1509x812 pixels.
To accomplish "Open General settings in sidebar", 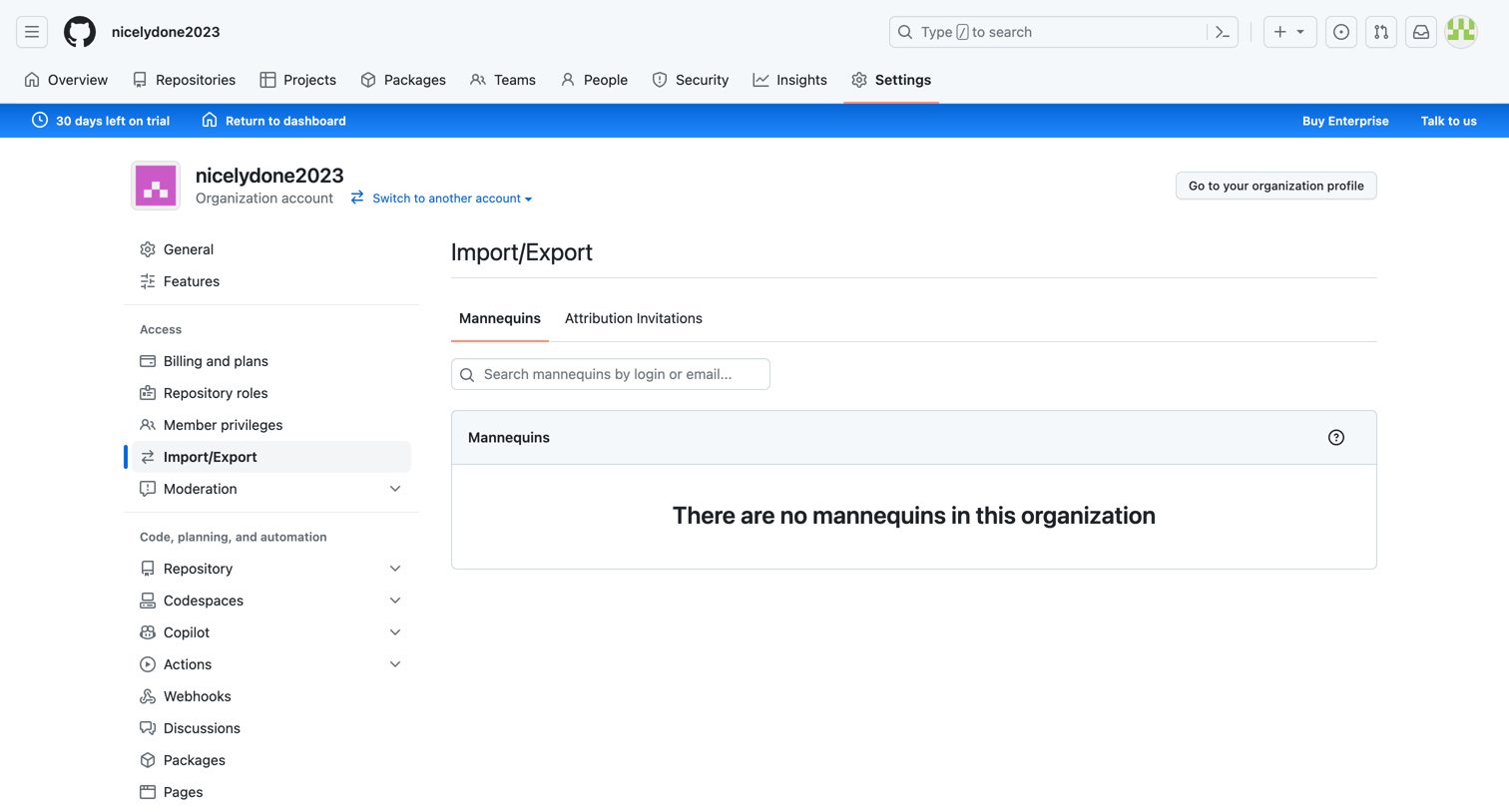I will [x=271, y=249].
